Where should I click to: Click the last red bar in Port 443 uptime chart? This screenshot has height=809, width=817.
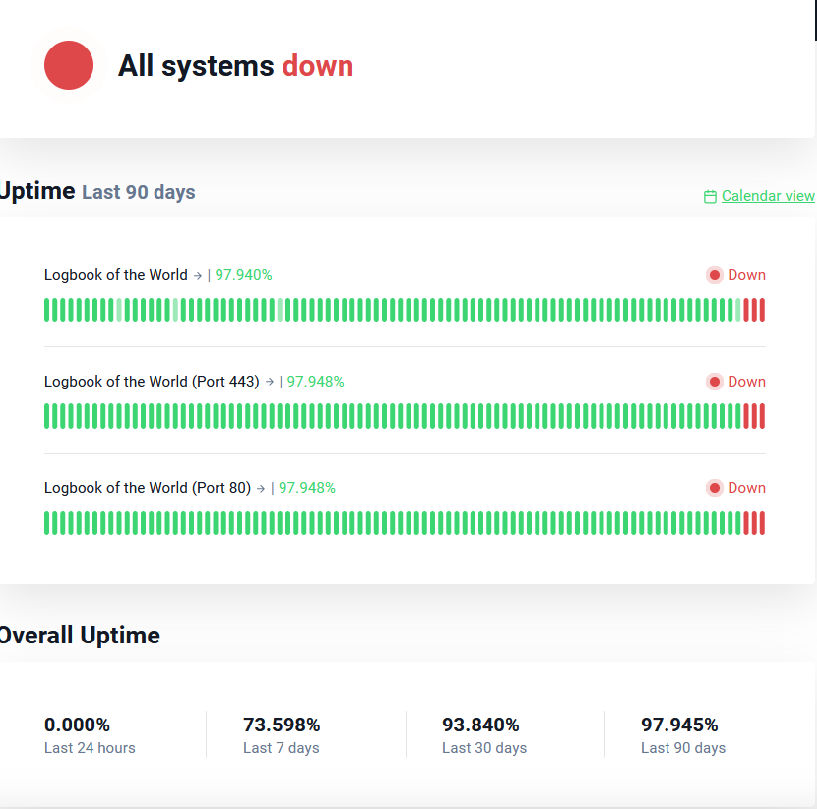pyautogui.click(x=762, y=416)
